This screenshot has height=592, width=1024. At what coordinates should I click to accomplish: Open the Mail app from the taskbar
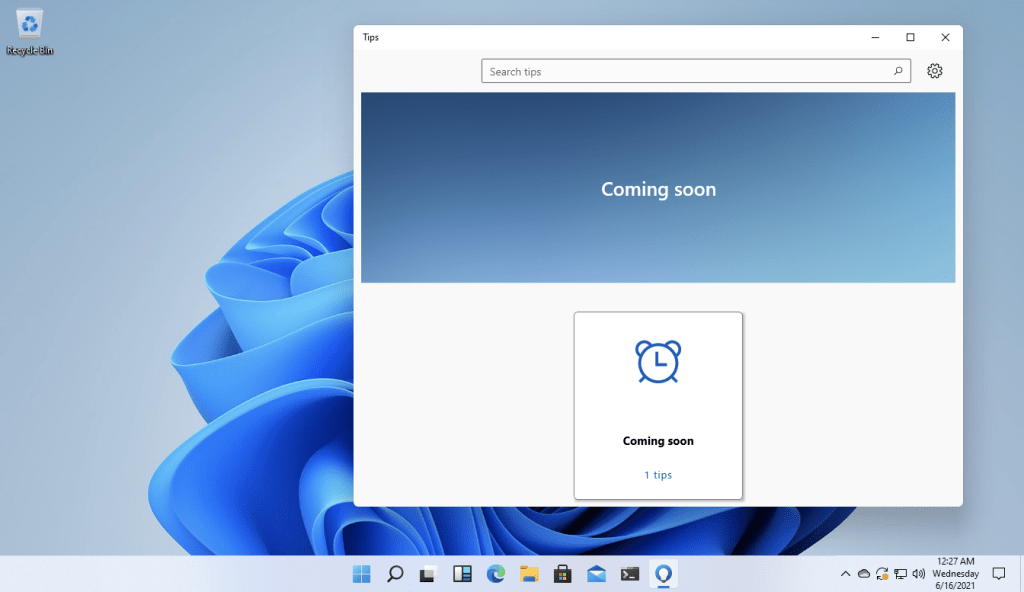(x=596, y=573)
